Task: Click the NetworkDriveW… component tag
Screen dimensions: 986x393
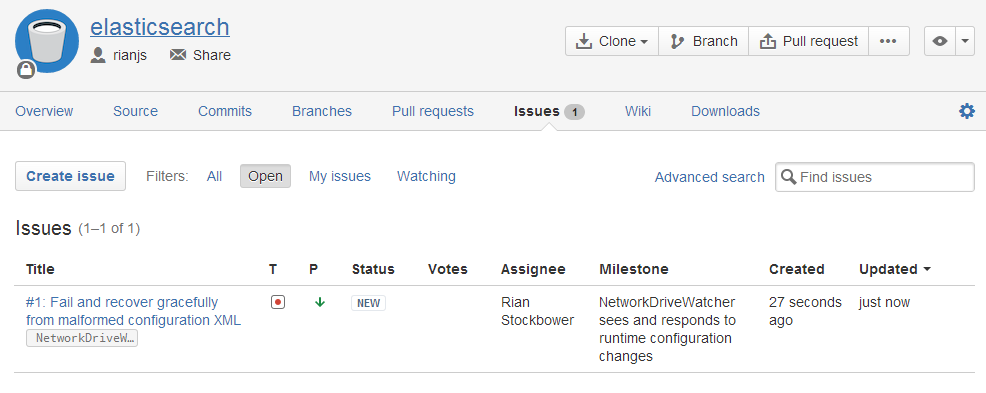Action: (82, 338)
